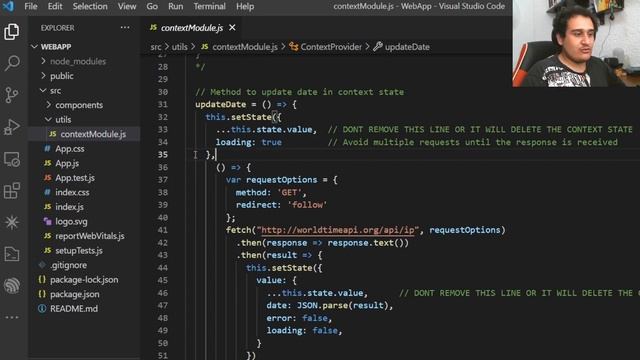The width and height of the screenshot is (640, 360).
Task: Open the Search view in activity bar
Action: click(11, 63)
